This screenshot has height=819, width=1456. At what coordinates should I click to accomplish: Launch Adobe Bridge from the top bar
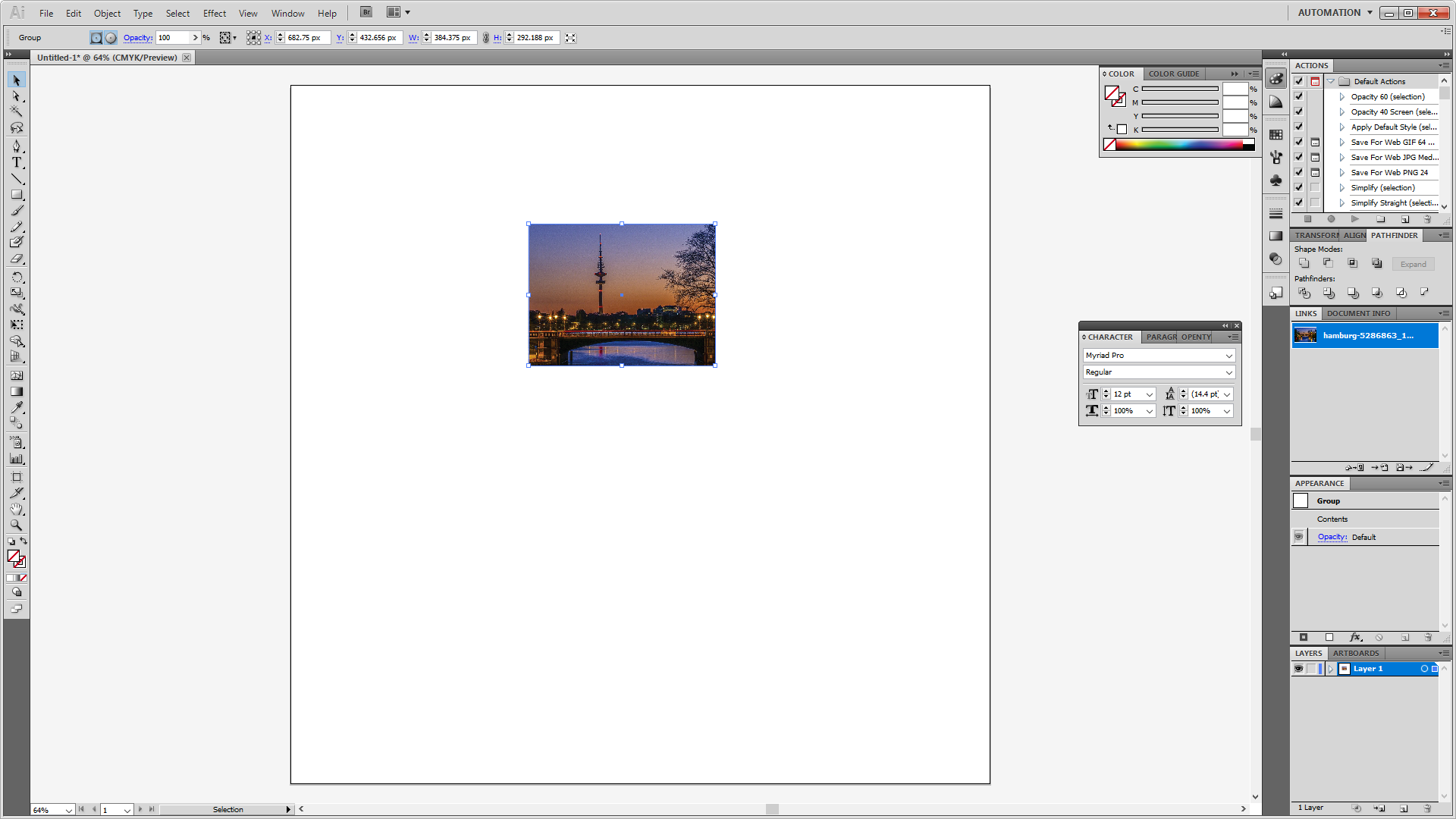(x=366, y=12)
